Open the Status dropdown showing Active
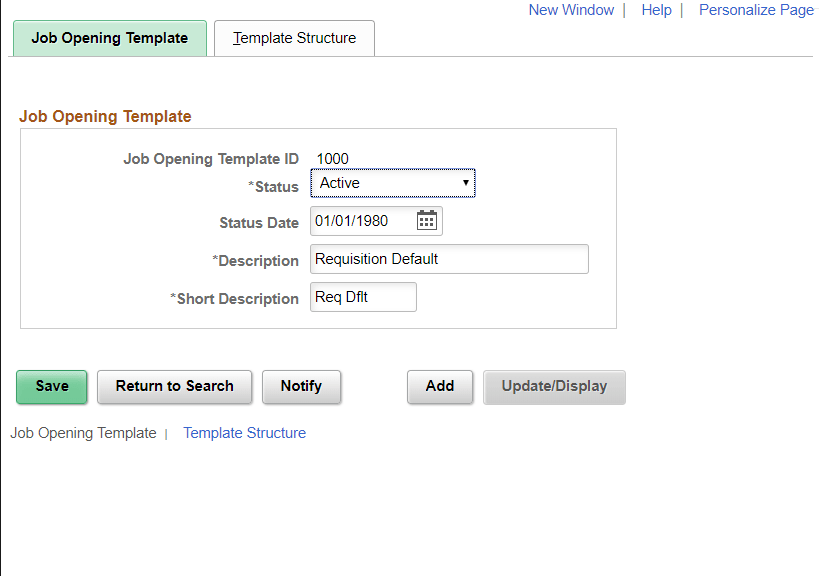The height and width of the screenshot is (576, 819). (x=392, y=183)
